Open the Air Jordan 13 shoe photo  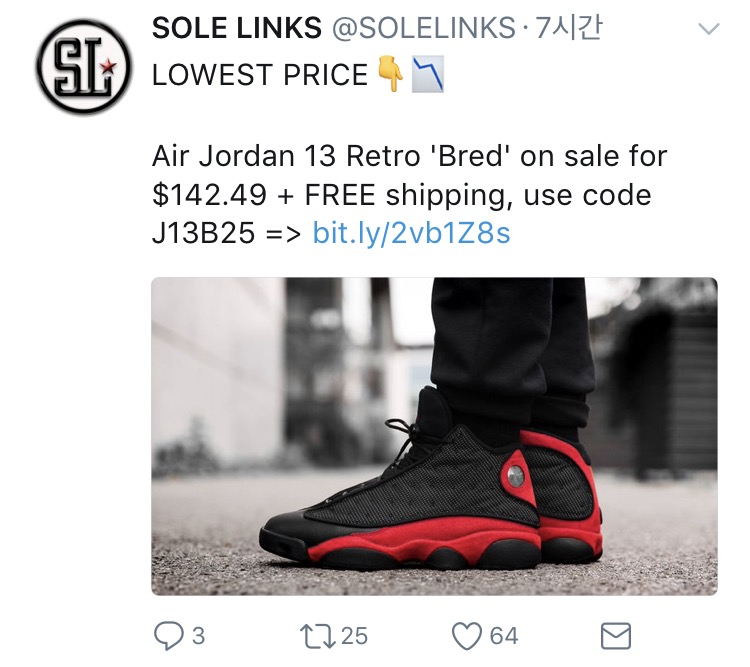coord(434,436)
